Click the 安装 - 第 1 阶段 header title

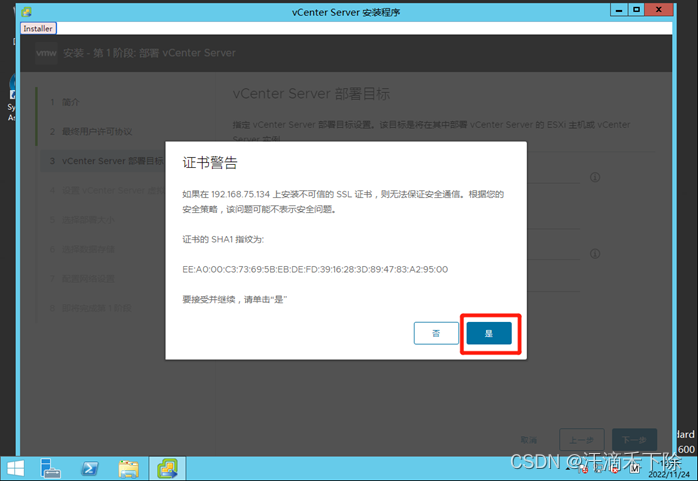coord(149,53)
